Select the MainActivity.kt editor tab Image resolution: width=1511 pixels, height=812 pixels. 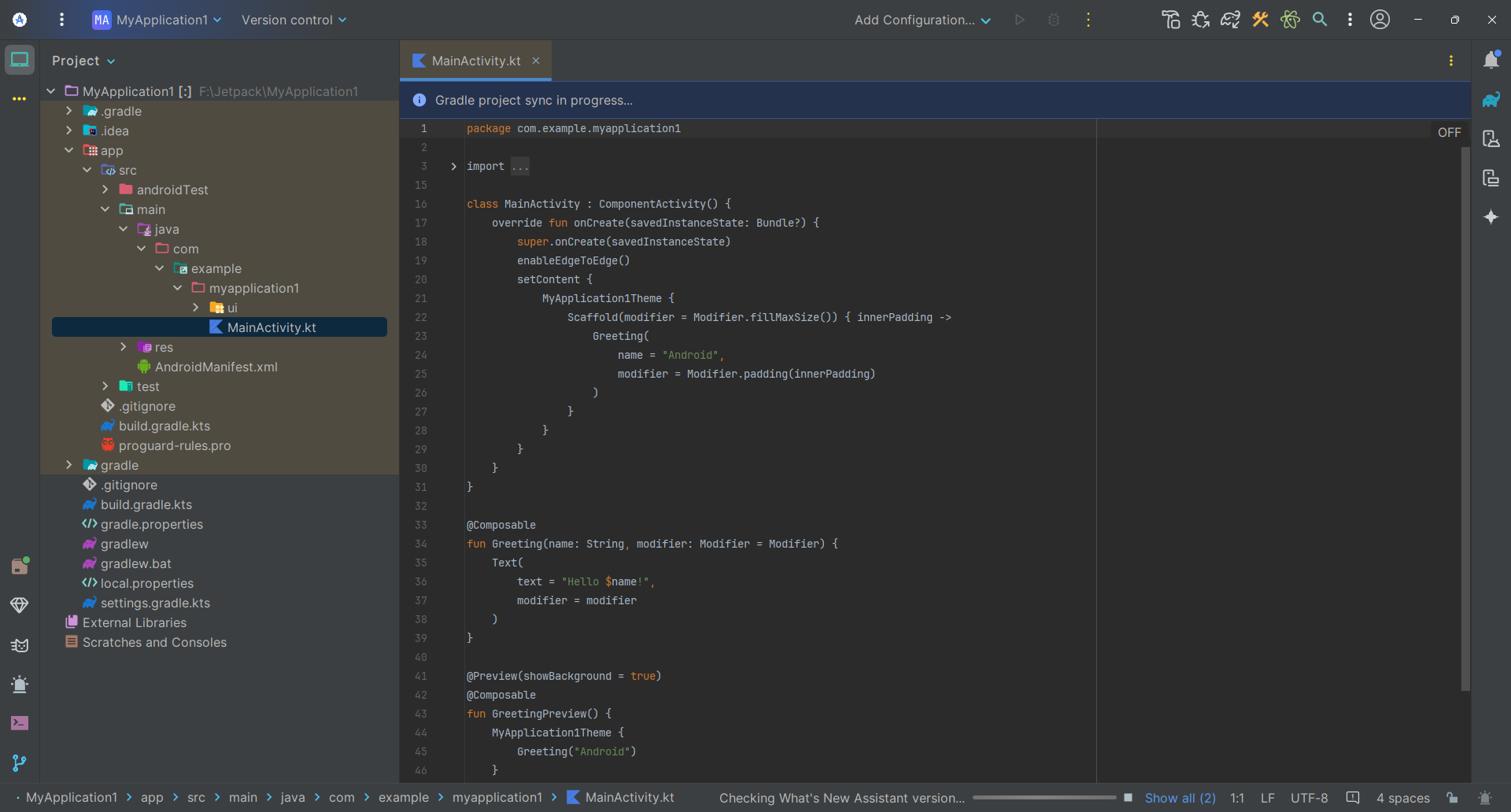(x=475, y=61)
